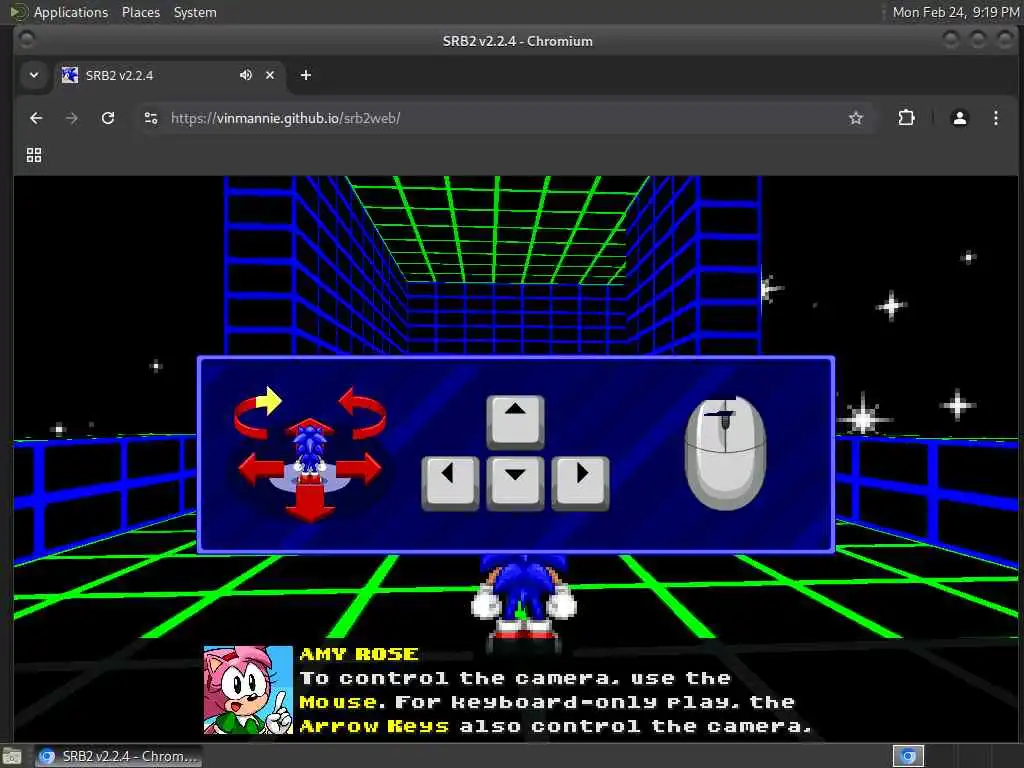This screenshot has height=768, width=1024.
Task: Click the Sonic movement arrows diagram
Action: (x=310, y=454)
